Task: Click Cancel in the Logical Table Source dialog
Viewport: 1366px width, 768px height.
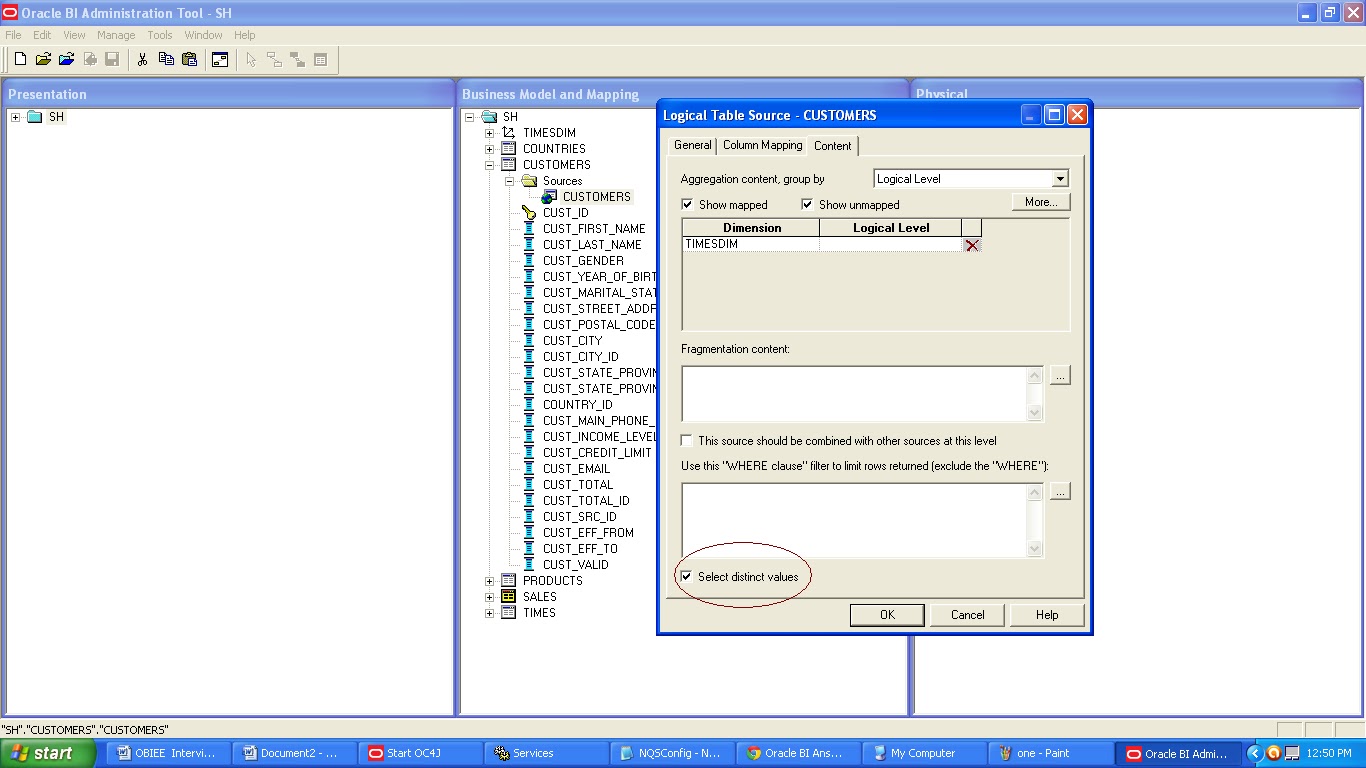Action: (967, 615)
